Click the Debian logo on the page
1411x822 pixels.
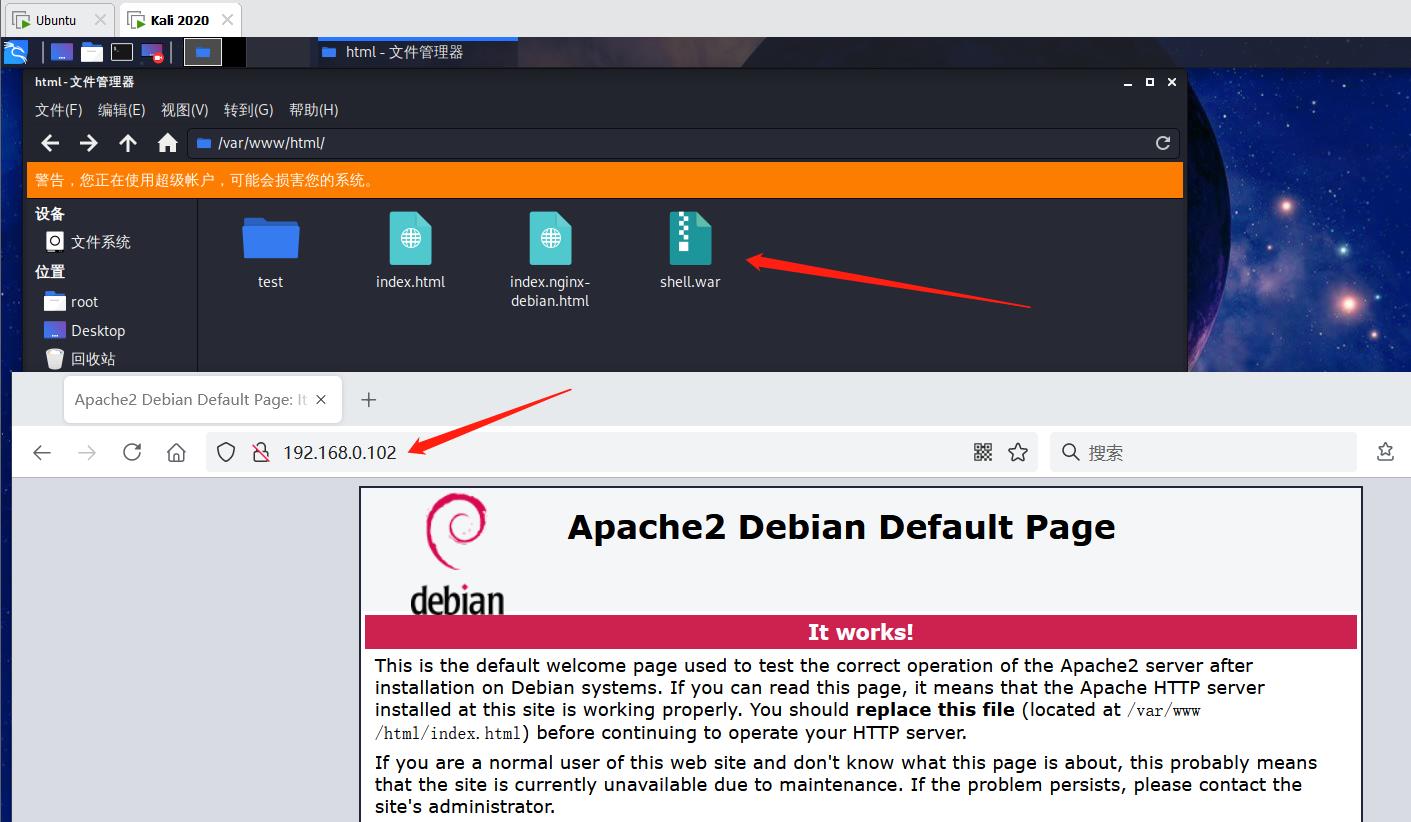[457, 553]
